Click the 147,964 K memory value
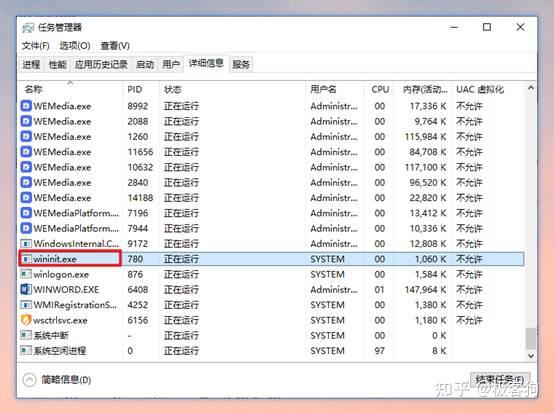The height and width of the screenshot is (413, 554). pyautogui.click(x=425, y=290)
